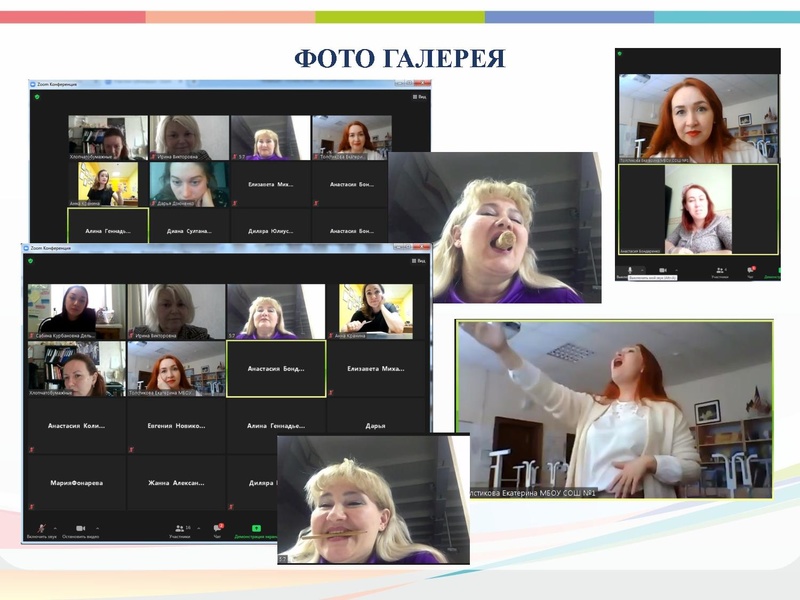Click the microphone icon in bottom-left Zoom toolbar
The image size is (800, 600).
pos(41,526)
